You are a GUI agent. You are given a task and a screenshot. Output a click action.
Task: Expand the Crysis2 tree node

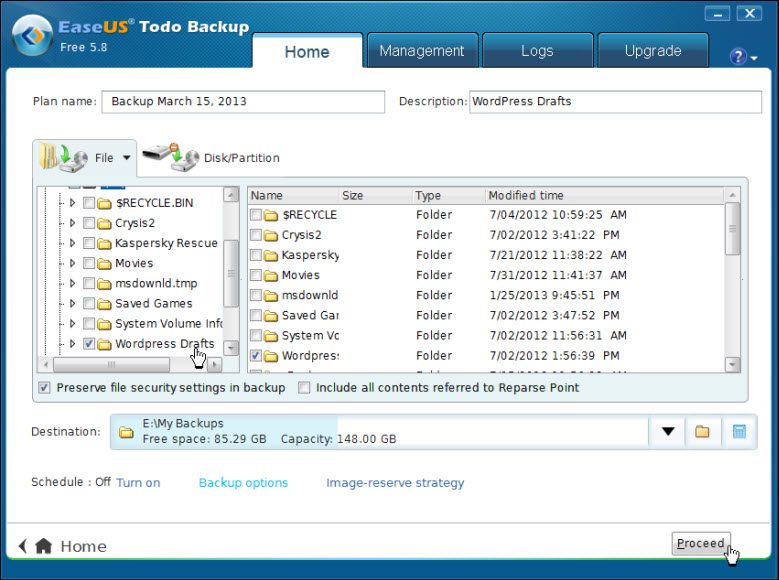pos(73,223)
